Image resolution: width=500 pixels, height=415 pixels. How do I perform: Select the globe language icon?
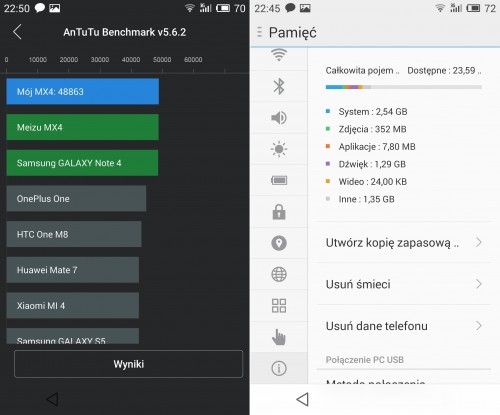279,274
